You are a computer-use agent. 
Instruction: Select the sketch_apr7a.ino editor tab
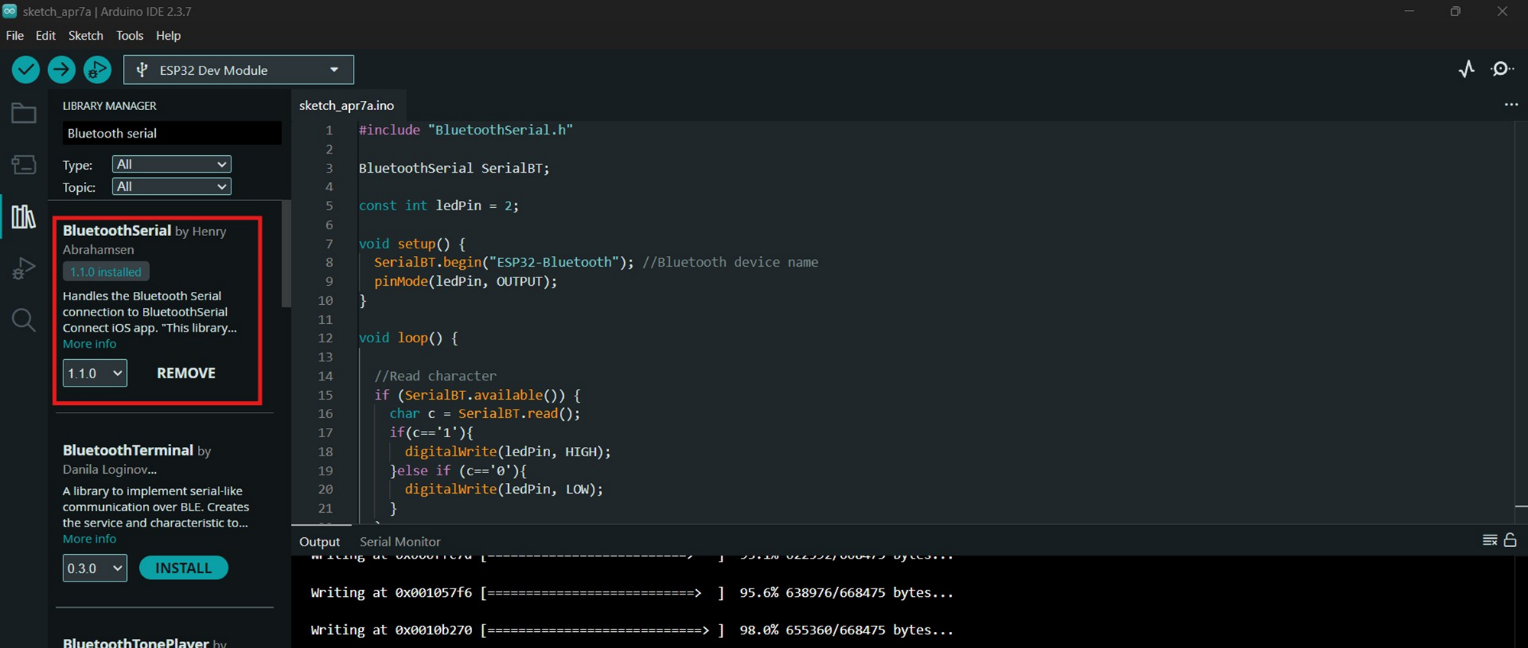347,105
